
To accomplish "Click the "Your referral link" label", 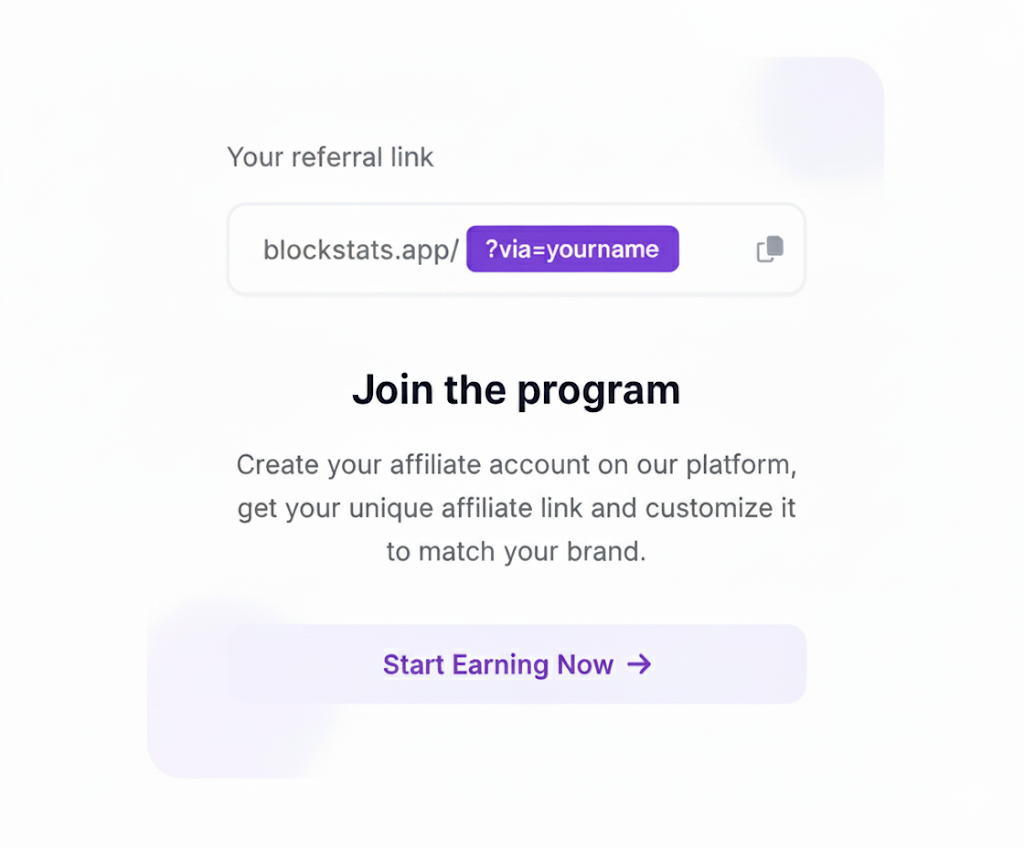I will pyautogui.click(x=330, y=157).
